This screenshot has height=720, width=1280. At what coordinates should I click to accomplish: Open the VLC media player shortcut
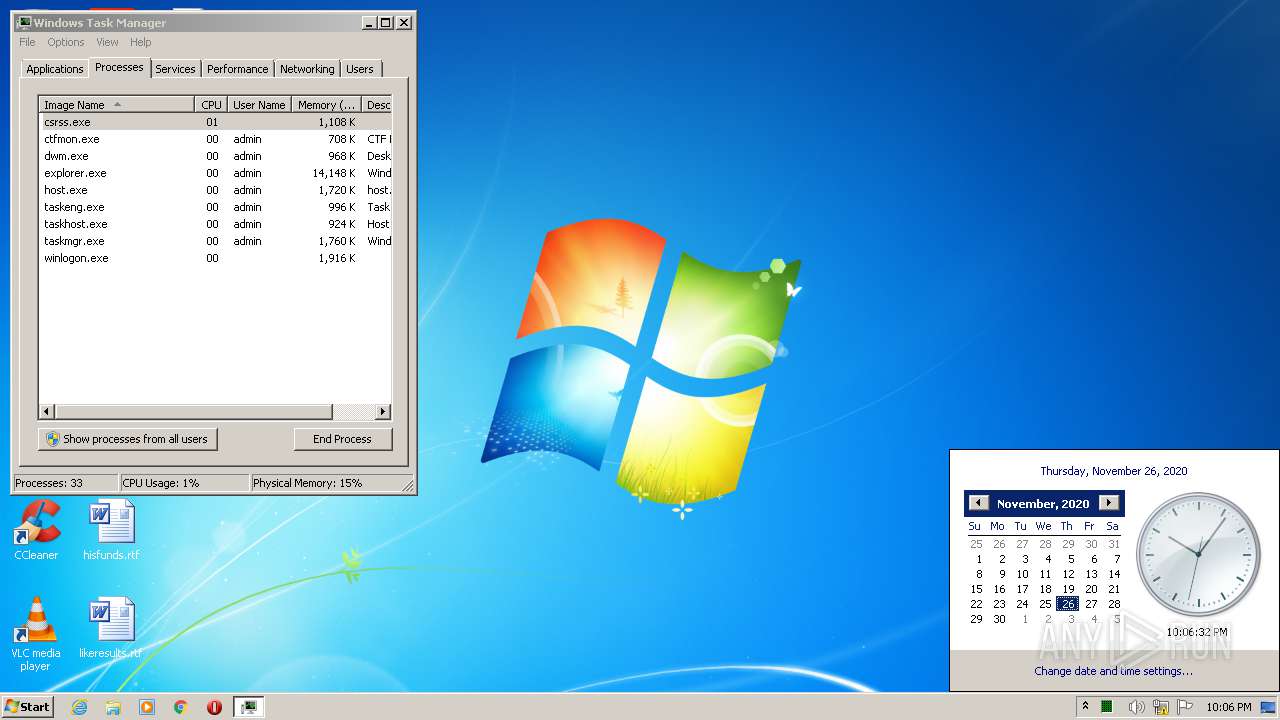(35, 634)
